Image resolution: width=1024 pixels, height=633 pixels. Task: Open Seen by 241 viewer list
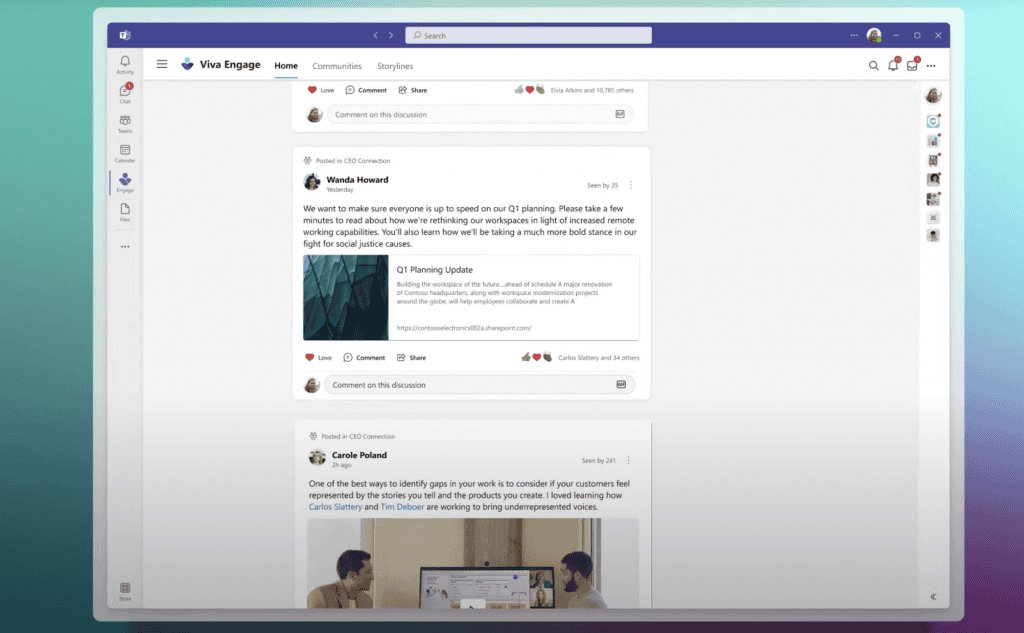pyautogui.click(x=598, y=461)
